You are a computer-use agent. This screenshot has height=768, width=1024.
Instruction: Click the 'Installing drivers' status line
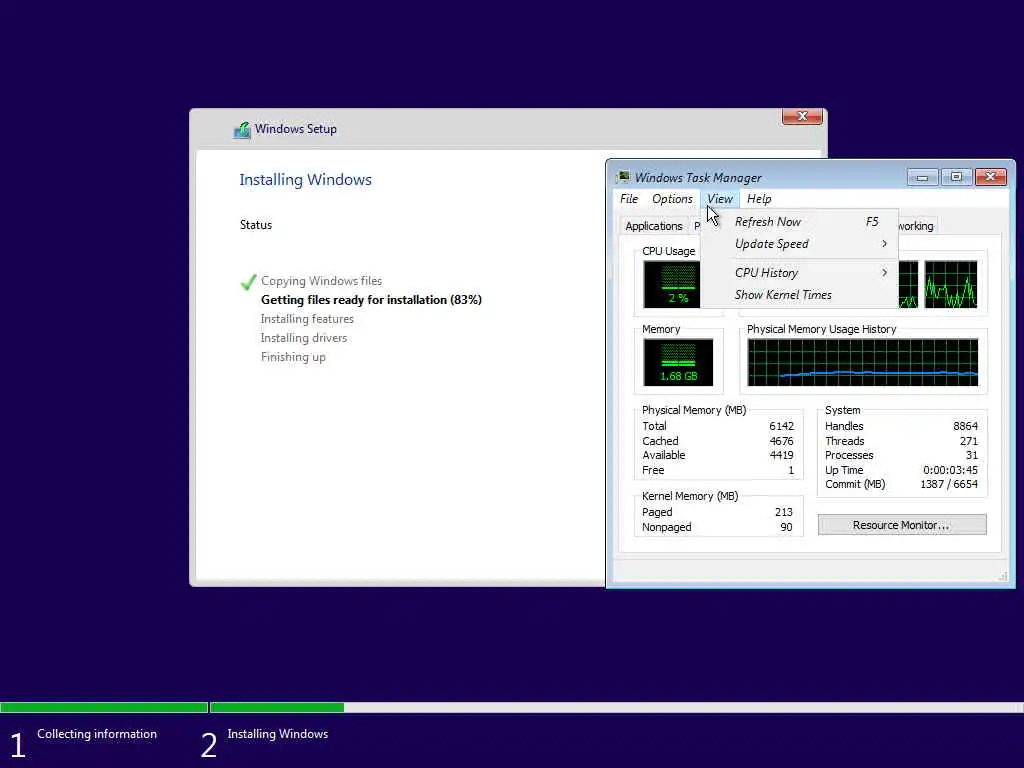[304, 338]
